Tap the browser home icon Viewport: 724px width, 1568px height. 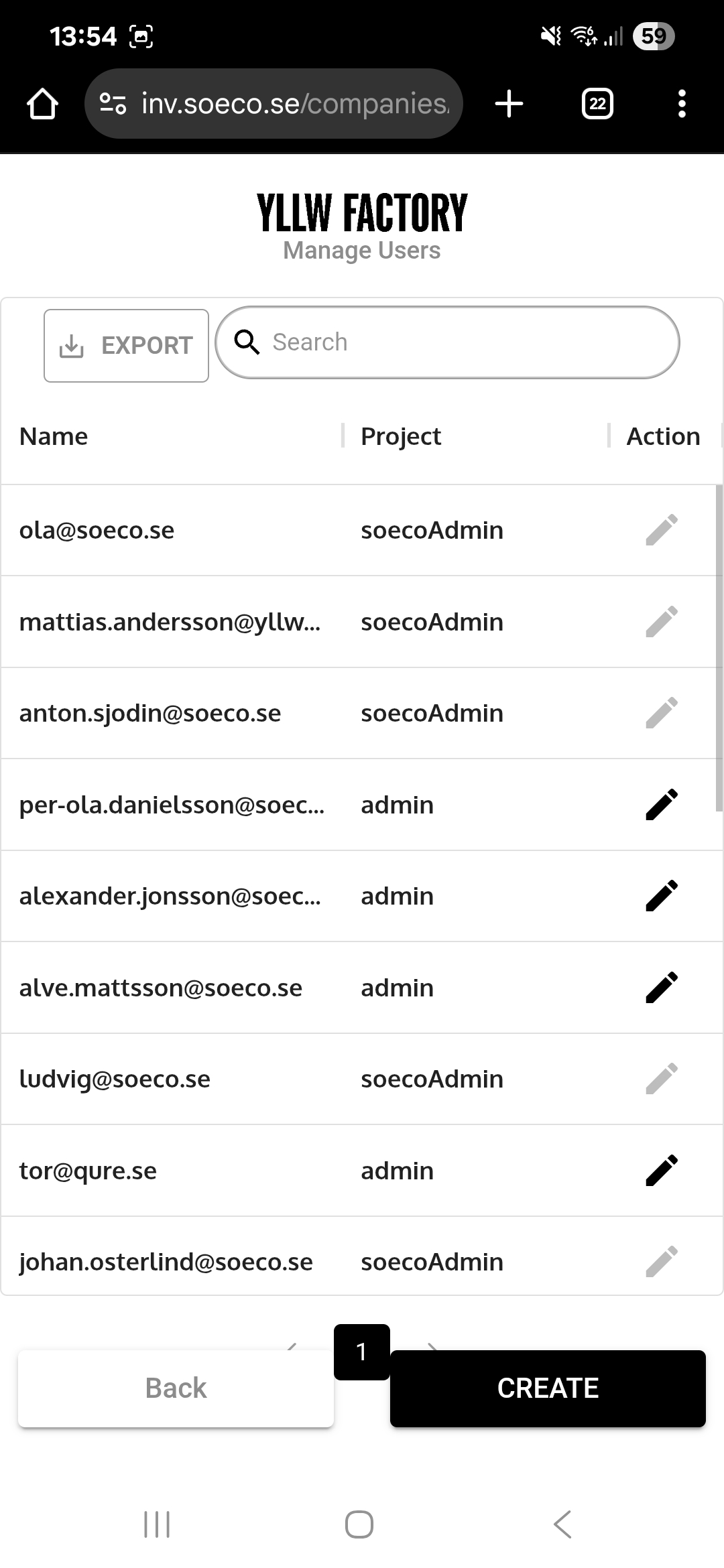point(42,104)
